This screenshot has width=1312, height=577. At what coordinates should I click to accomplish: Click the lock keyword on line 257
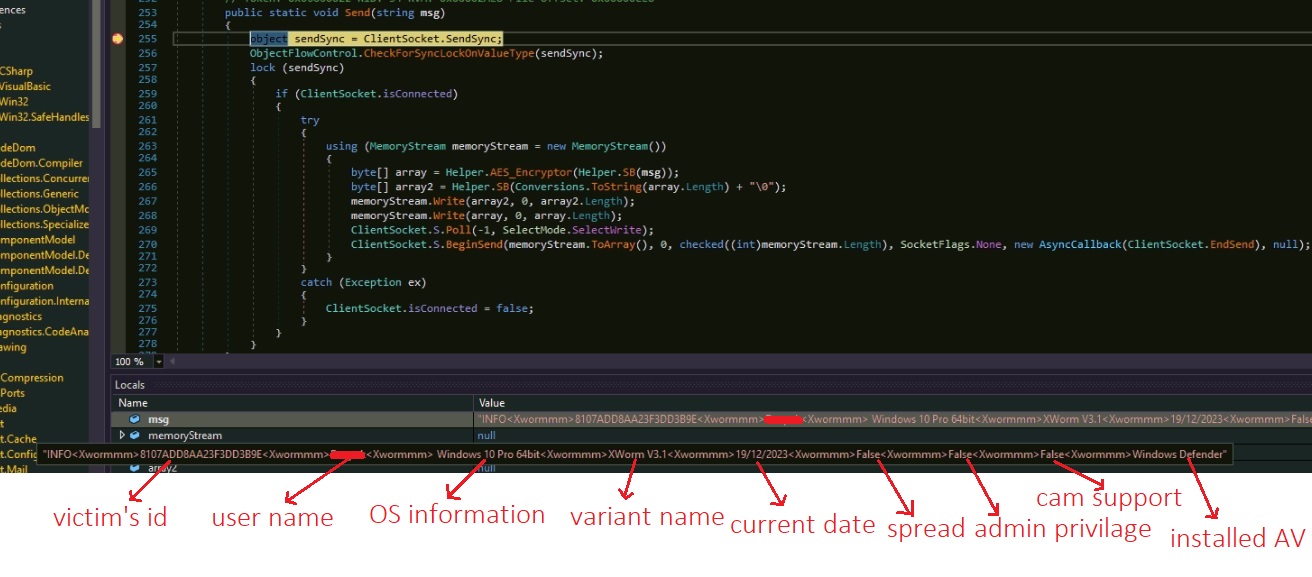pyautogui.click(x=262, y=68)
